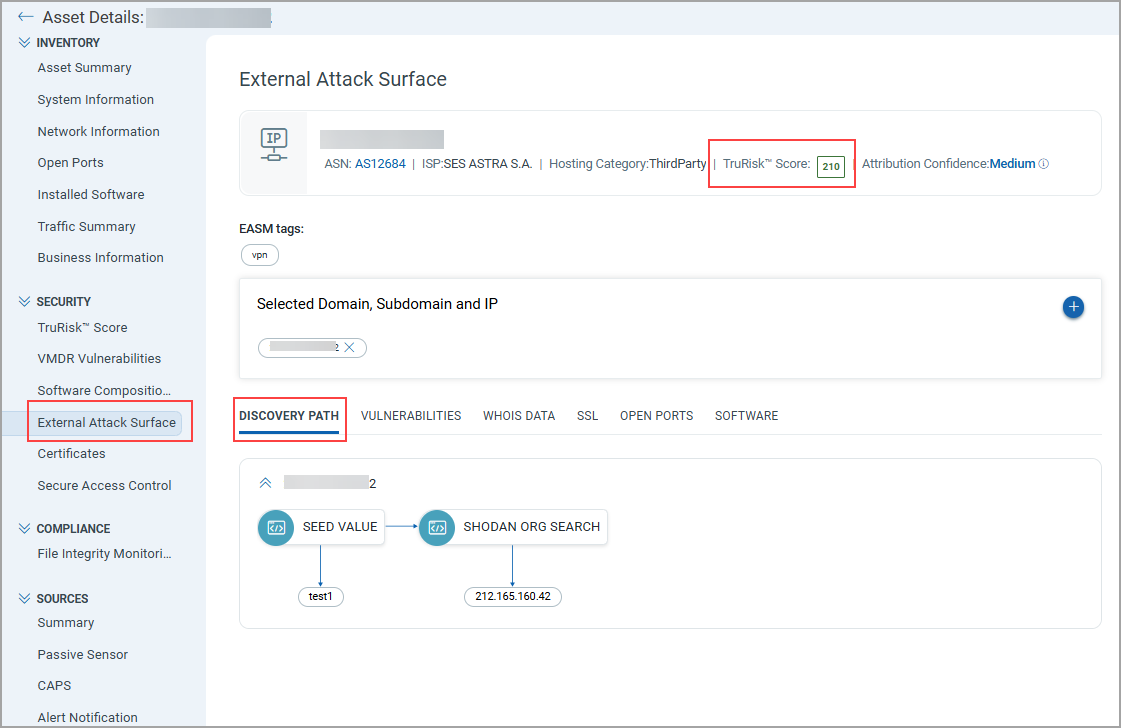Collapse the COMPLIANCE section
The width and height of the screenshot is (1121, 728).
(x=24, y=528)
